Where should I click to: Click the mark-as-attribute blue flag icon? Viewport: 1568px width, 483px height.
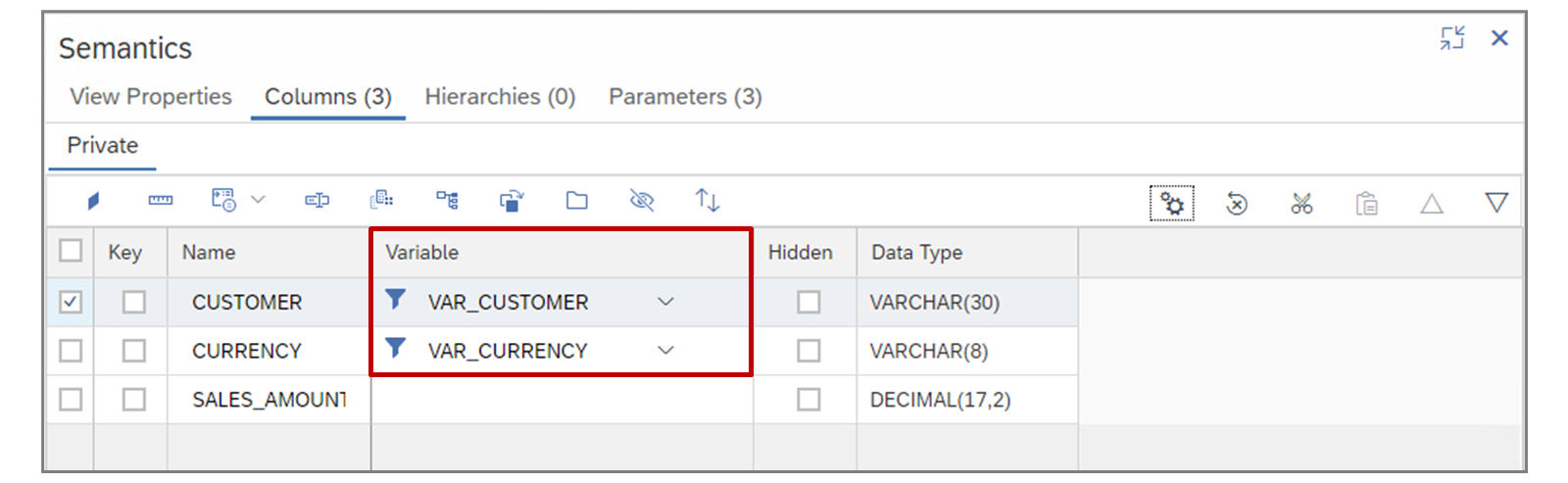click(x=93, y=201)
